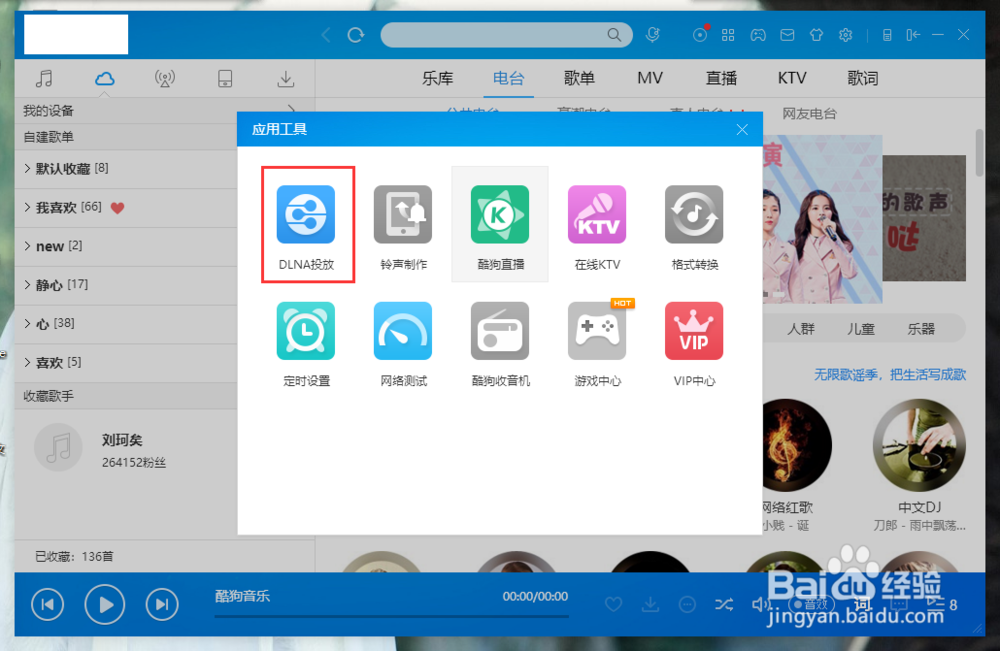Open the skin shirt icon
Image resolution: width=1000 pixels, height=651 pixels.
[x=816, y=35]
